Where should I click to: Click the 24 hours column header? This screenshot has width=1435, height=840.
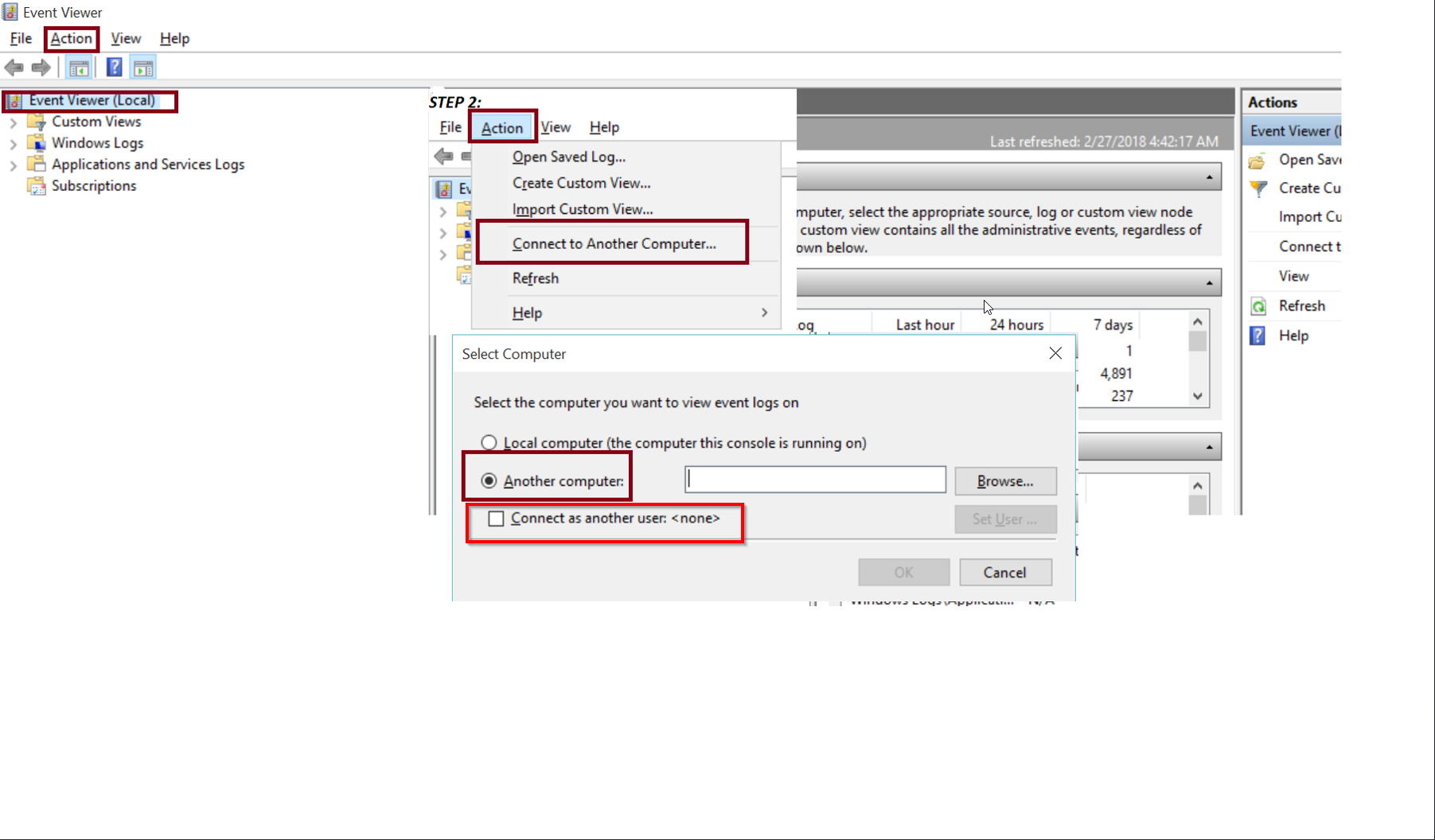coord(1016,325)
